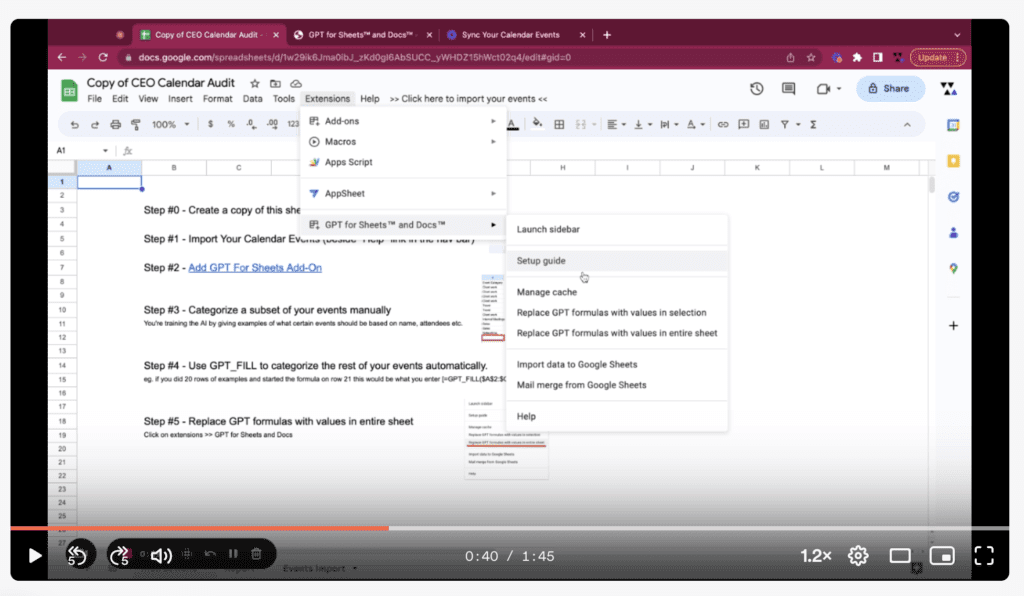1024x596 pixels.
Task: Click the import your events menu
Action: pyautogui.click(x=468, y=99)
